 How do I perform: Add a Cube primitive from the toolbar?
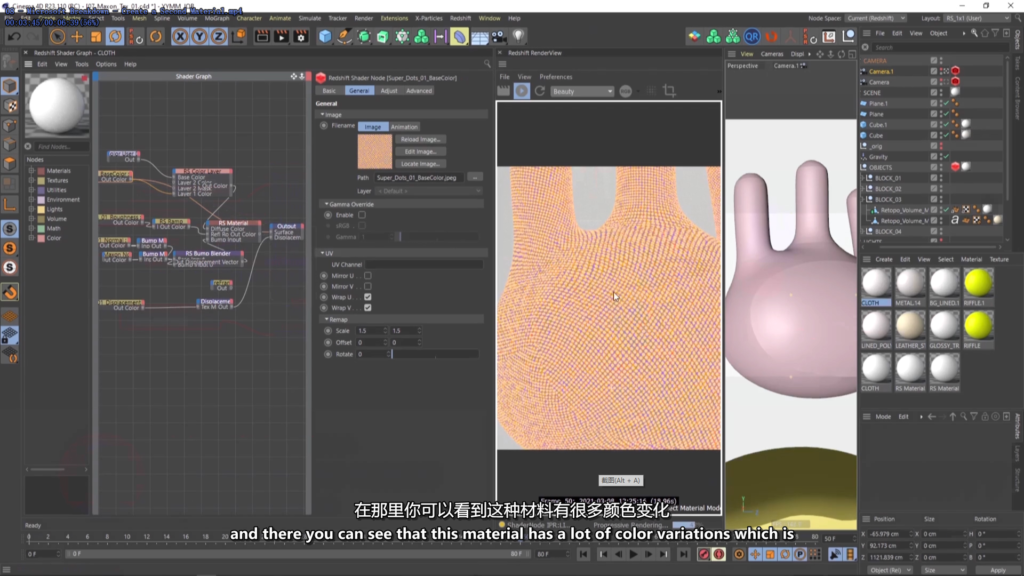(325, 36)
